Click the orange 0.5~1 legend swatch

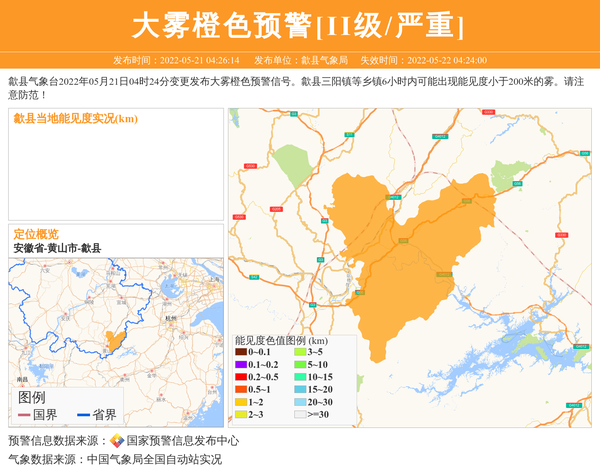(x=241, y=389)
